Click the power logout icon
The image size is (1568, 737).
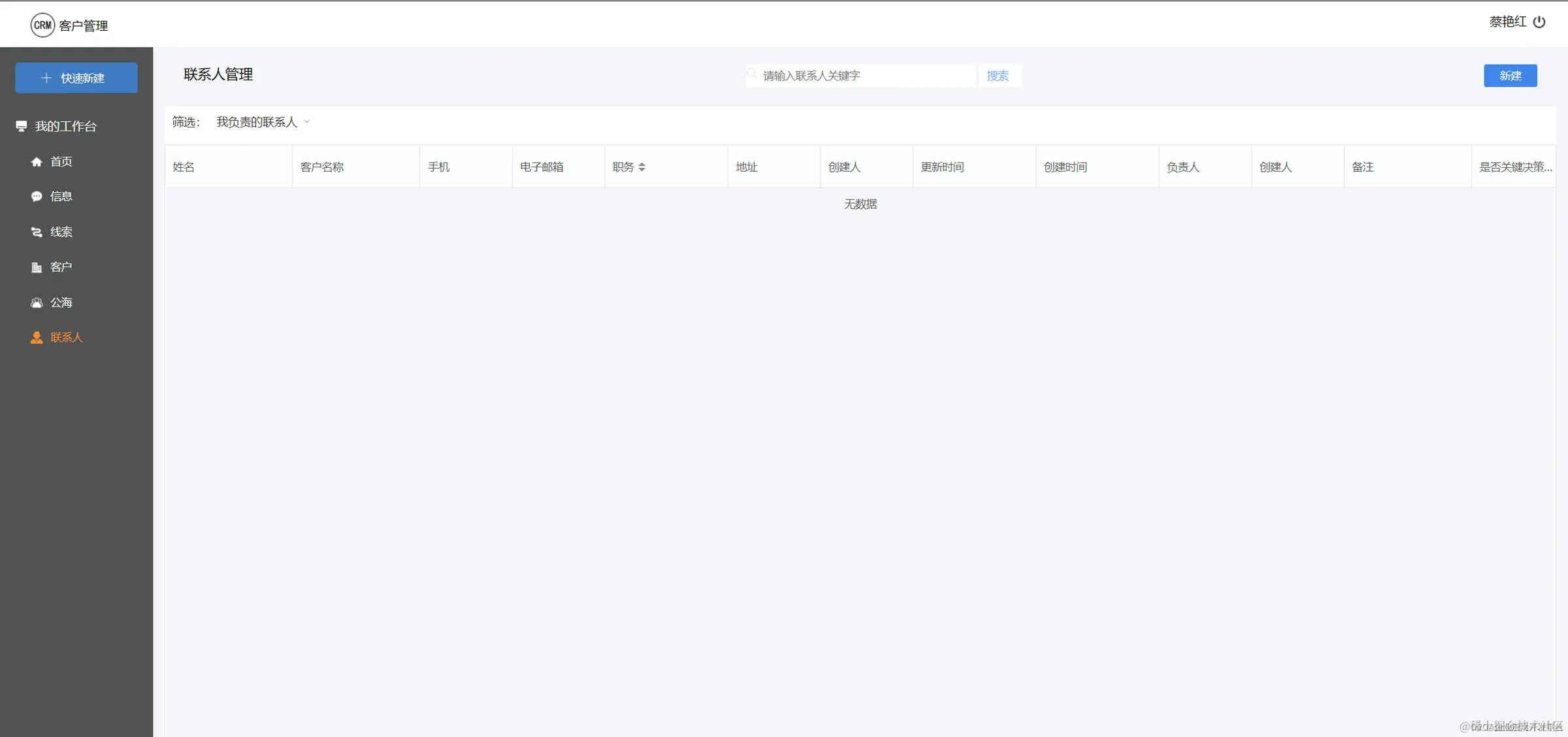[x=1539, y=22]
